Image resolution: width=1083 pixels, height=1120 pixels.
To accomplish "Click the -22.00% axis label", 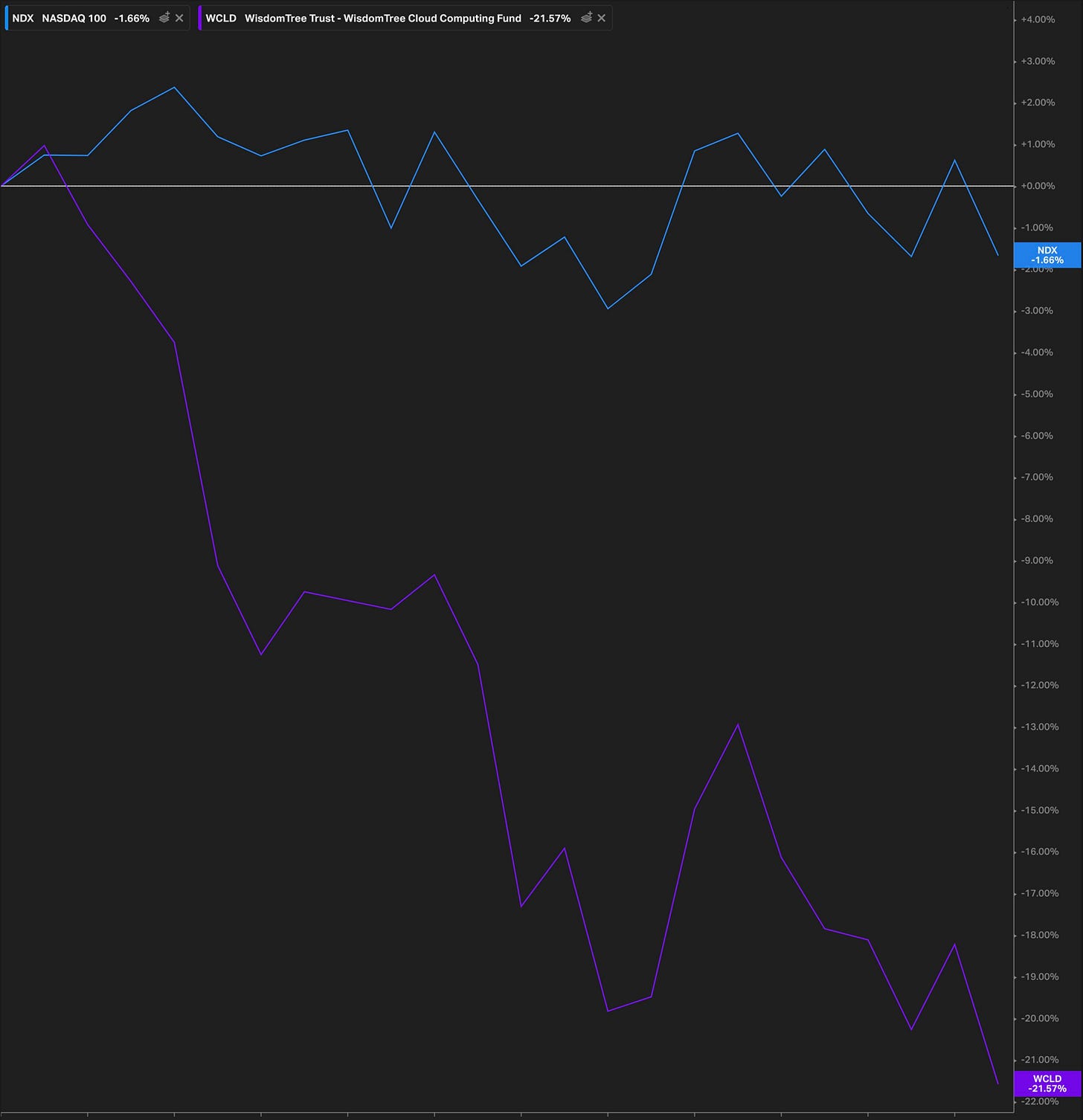I will click(x=1038, y=1101).
